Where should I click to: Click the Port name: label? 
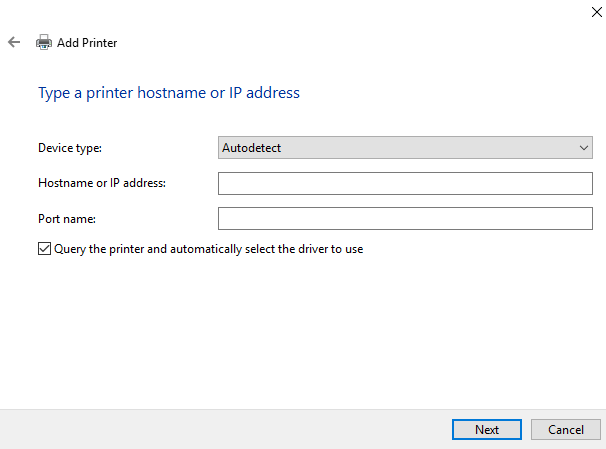coord(67,219)
